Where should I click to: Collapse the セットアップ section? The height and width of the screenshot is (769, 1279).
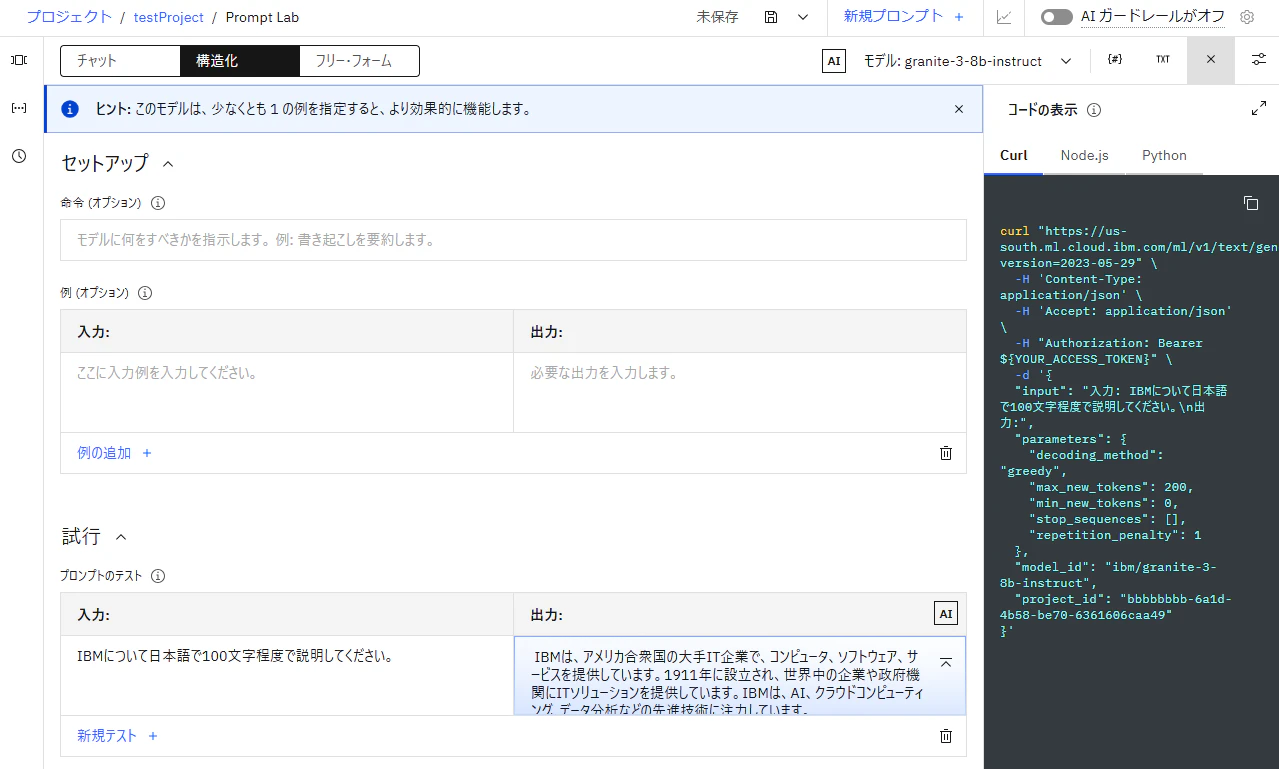(x=168, y=163)
